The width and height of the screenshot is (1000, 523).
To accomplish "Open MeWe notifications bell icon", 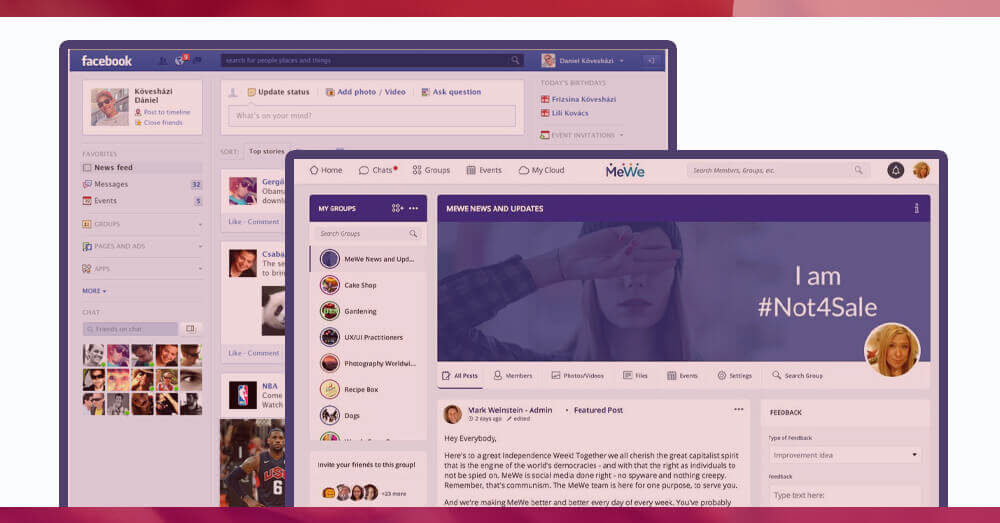I will (x=895, y=170).
